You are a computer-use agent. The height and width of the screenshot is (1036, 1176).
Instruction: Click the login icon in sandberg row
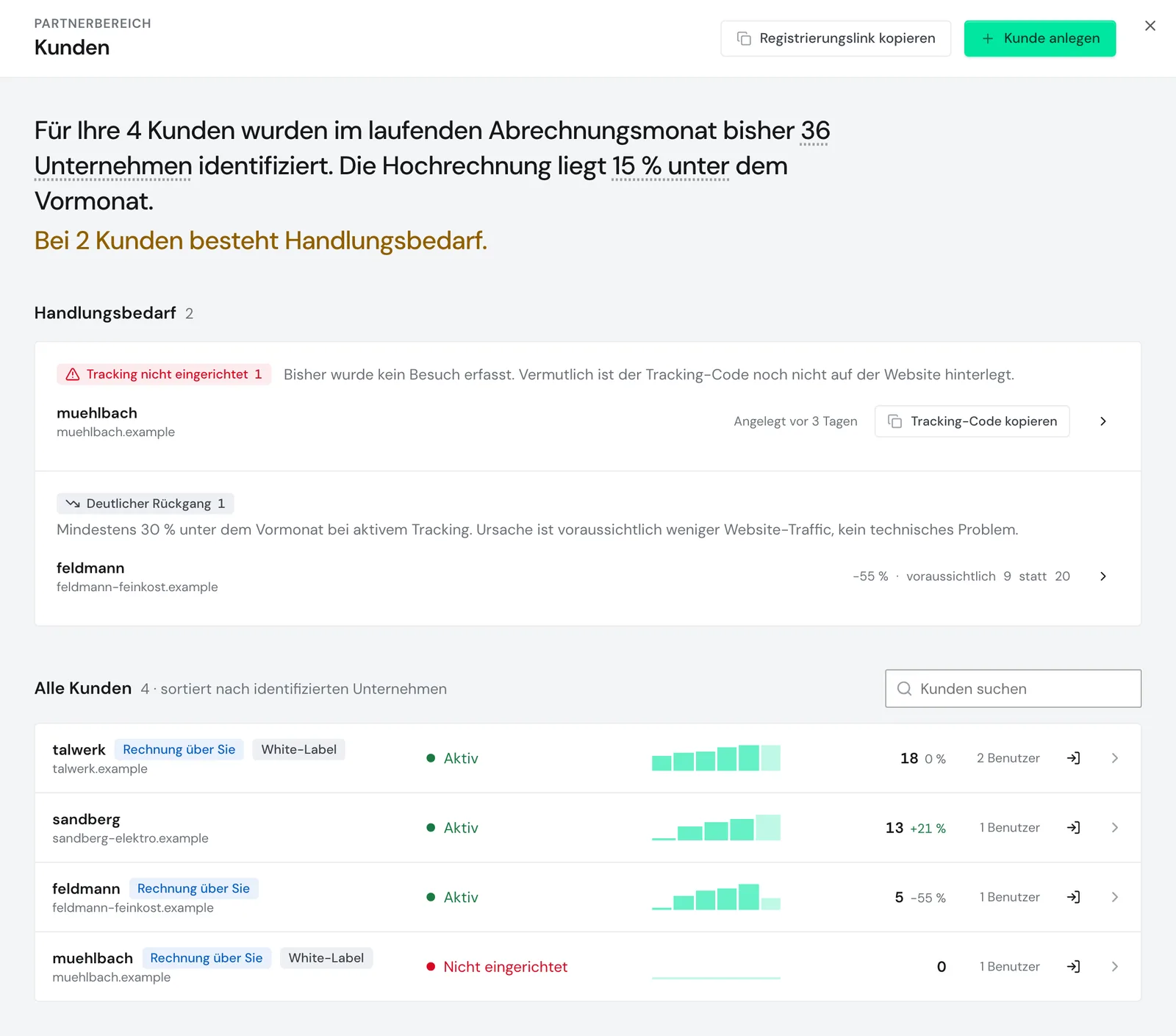(1073, 828)
